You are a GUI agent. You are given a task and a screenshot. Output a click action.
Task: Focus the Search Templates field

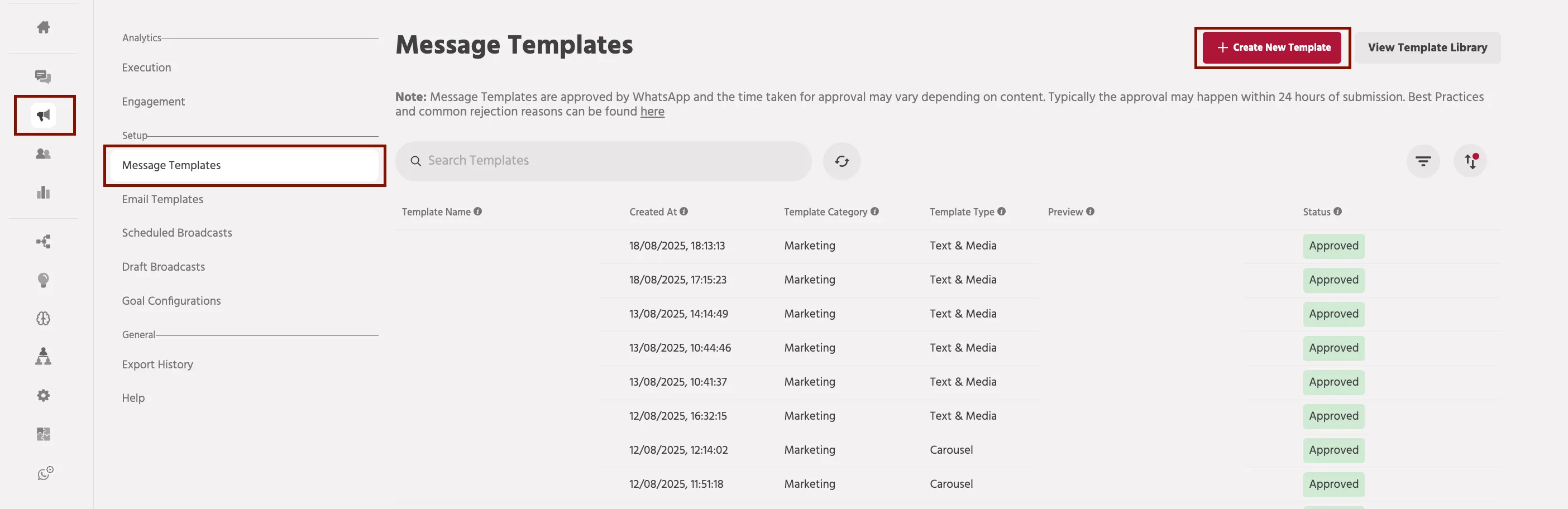pos(603,161)
